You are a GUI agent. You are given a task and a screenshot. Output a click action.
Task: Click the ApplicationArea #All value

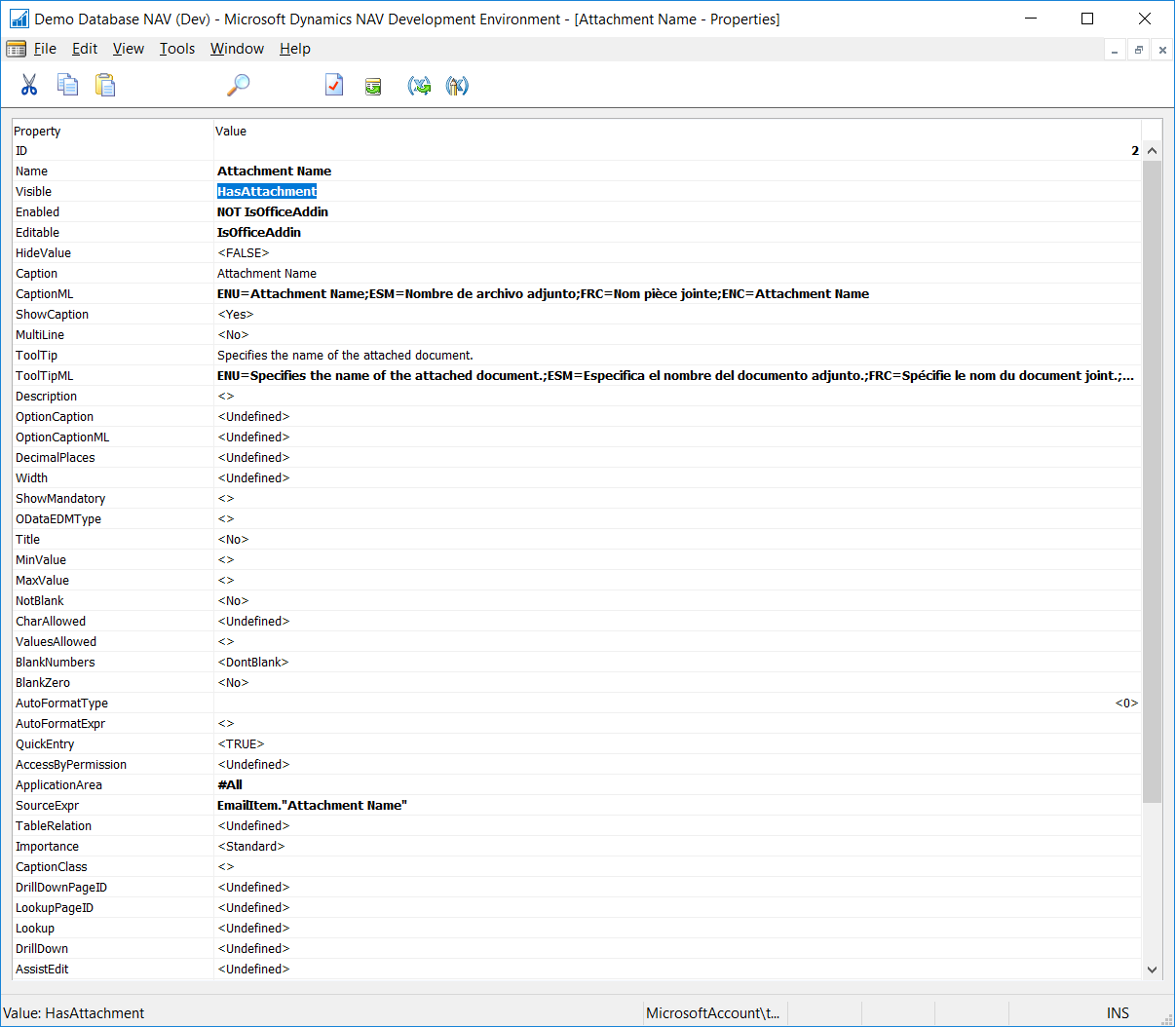[230, 785]
